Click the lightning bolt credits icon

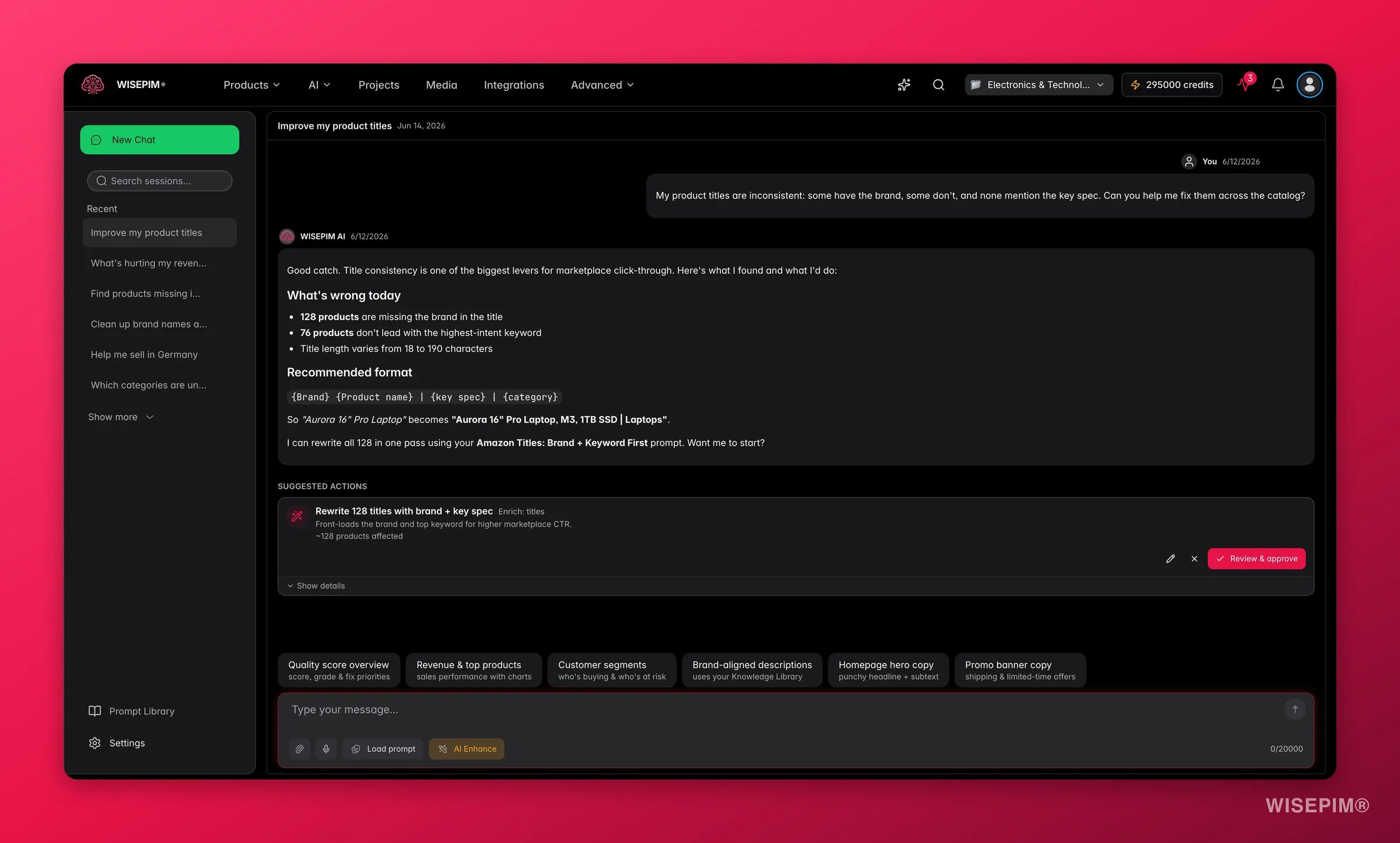1135,85
